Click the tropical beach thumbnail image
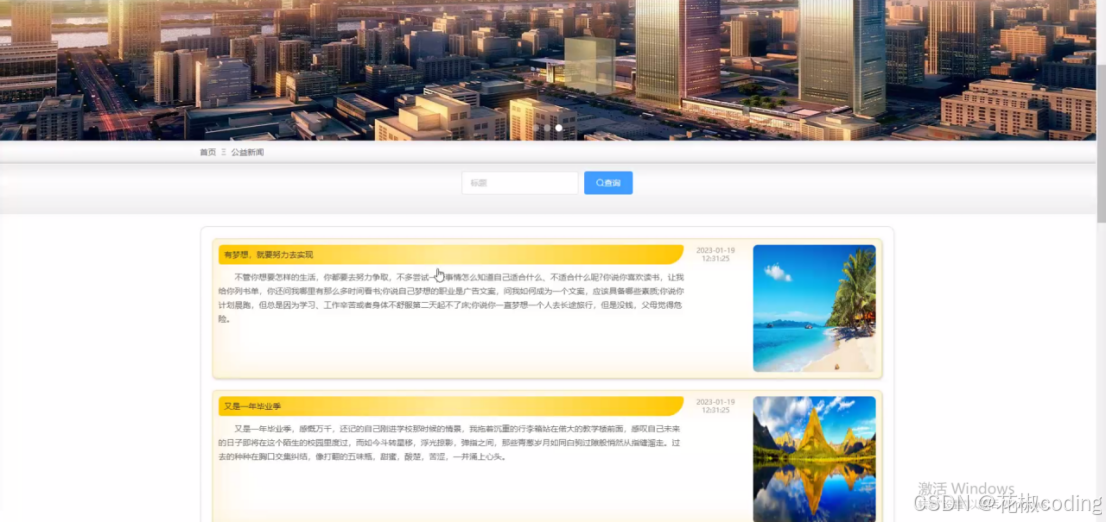Viewport: 1106px width, 523px height. (814, 308)
